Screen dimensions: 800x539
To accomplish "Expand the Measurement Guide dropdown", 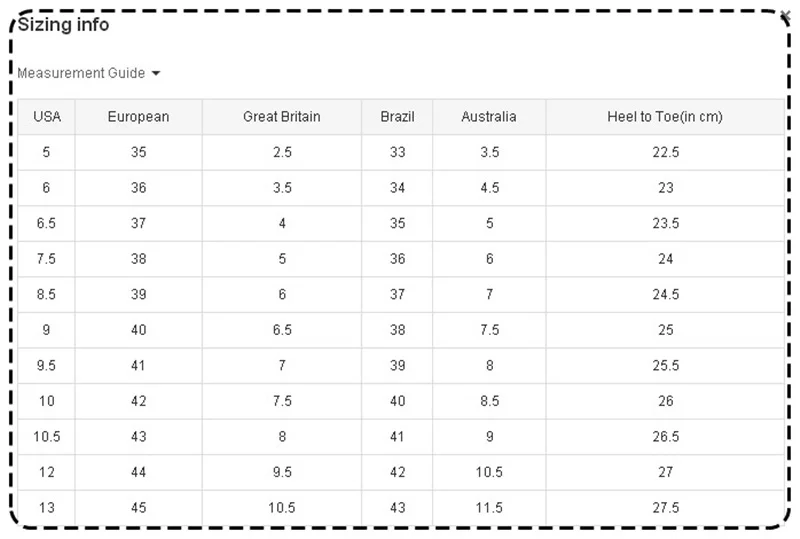I will tap(89, 73).
